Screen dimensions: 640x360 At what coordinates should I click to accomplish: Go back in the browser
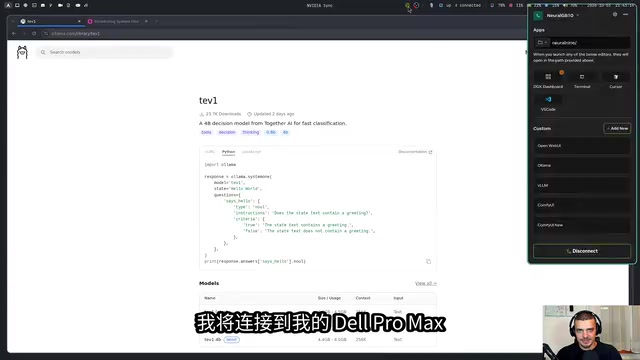(14, 33)
